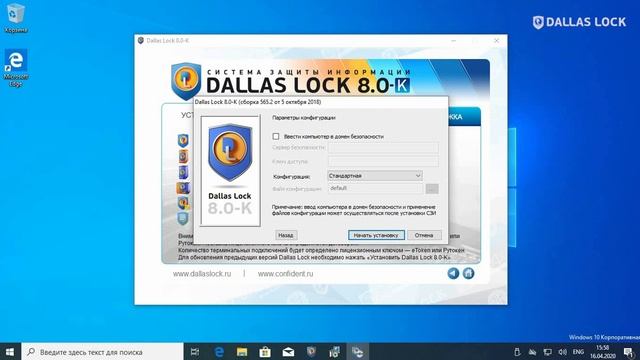Viewport: 640px width, 360px height.
Task: Click the installer taskbar icon next to shield
Action: pos(334,352)
